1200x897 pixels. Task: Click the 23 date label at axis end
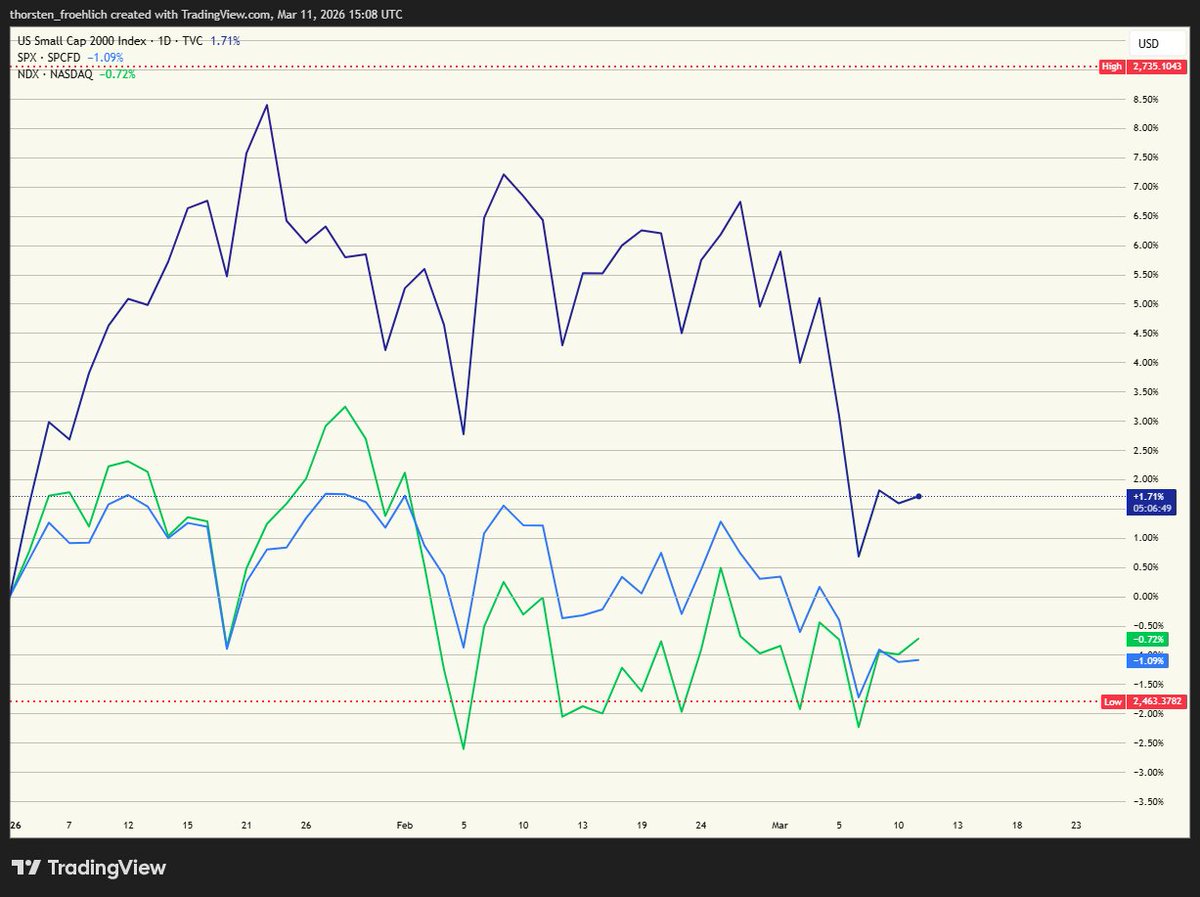(x=1076, y=825)
